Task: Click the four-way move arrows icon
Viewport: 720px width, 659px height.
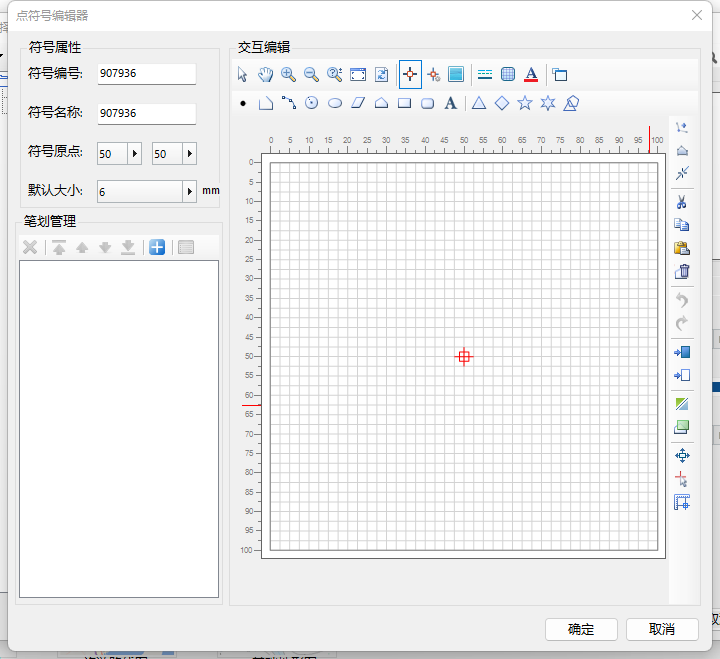Action: [x=682, y=456]
